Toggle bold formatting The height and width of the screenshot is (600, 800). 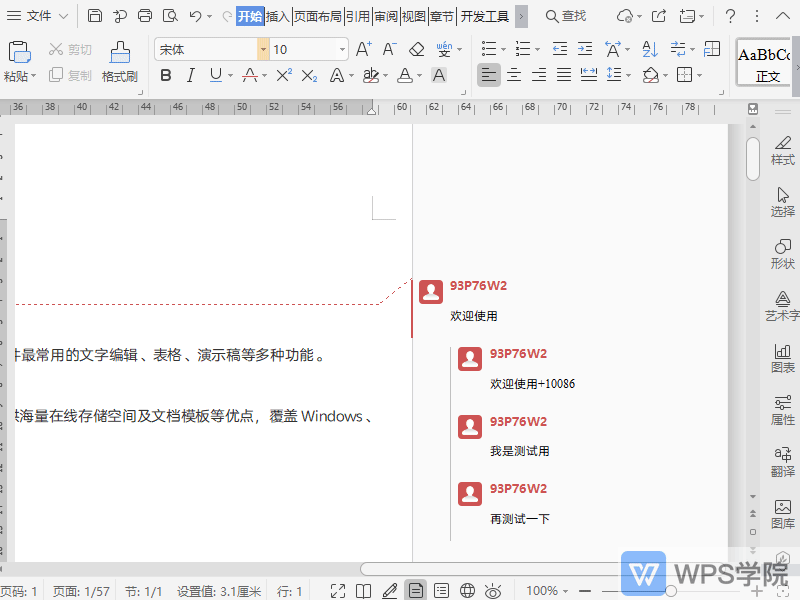165,75
